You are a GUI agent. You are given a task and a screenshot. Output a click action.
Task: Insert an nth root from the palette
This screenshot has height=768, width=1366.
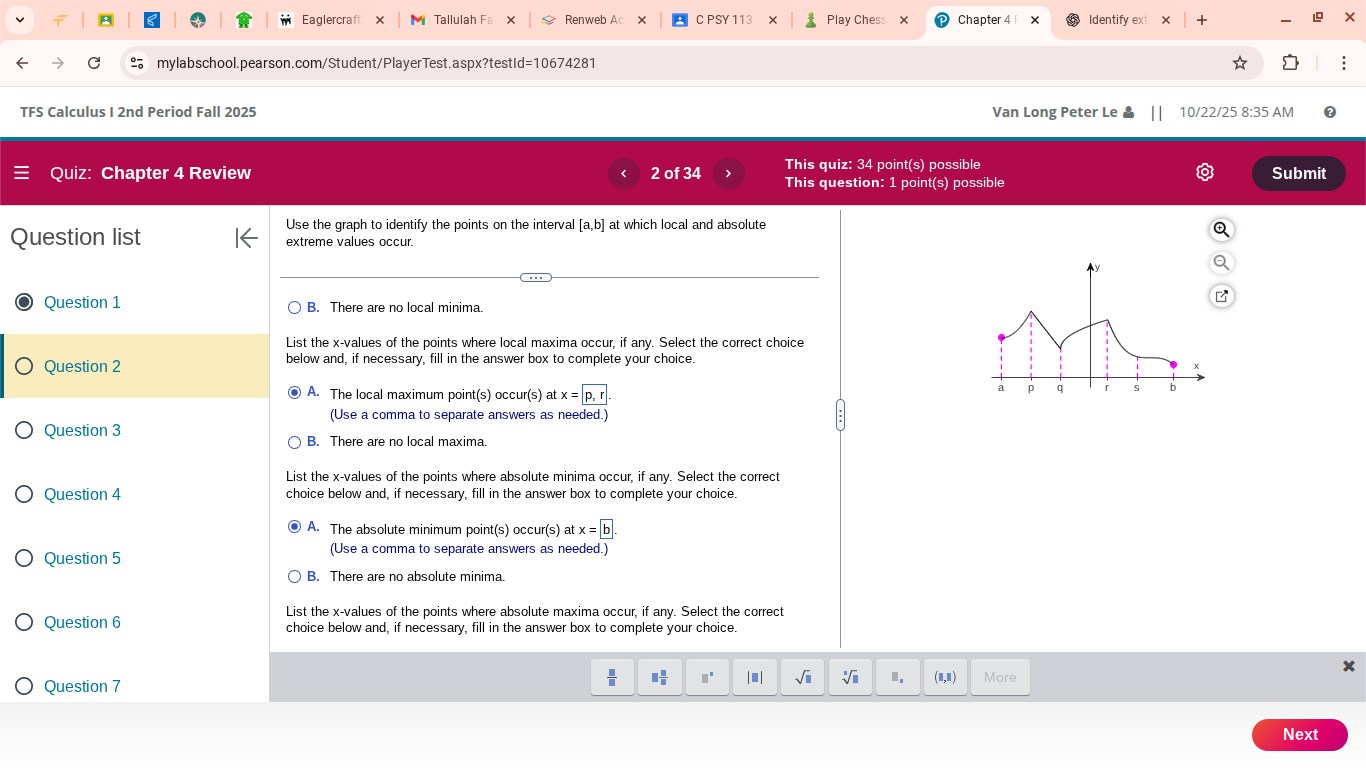pyautogui.click(x=850, y=677)
